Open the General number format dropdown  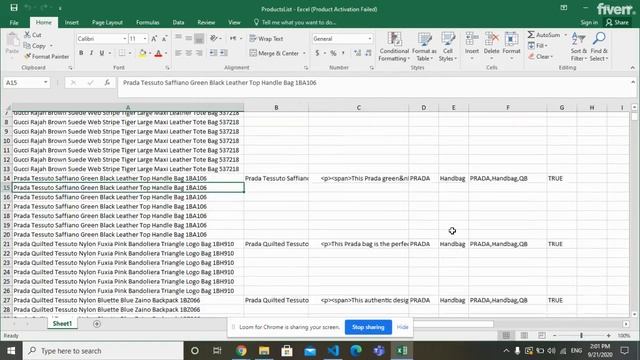[369, 39]
